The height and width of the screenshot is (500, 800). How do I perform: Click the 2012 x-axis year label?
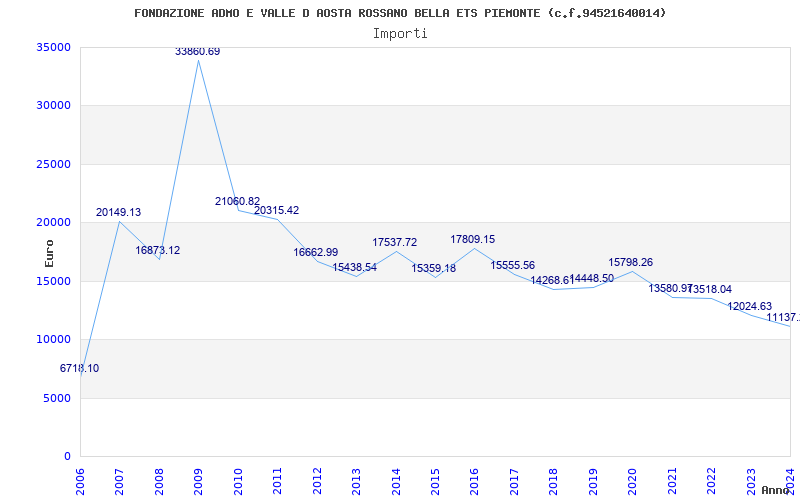(x=317, y=482)
